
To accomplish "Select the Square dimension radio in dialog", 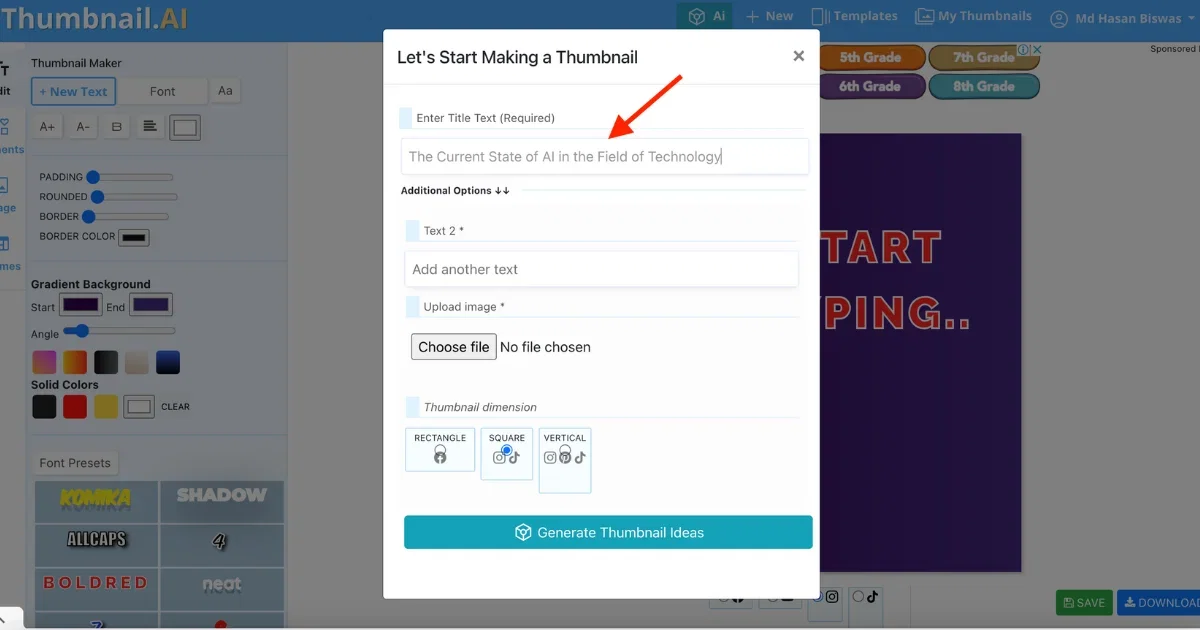I will [x=507, y=450].
